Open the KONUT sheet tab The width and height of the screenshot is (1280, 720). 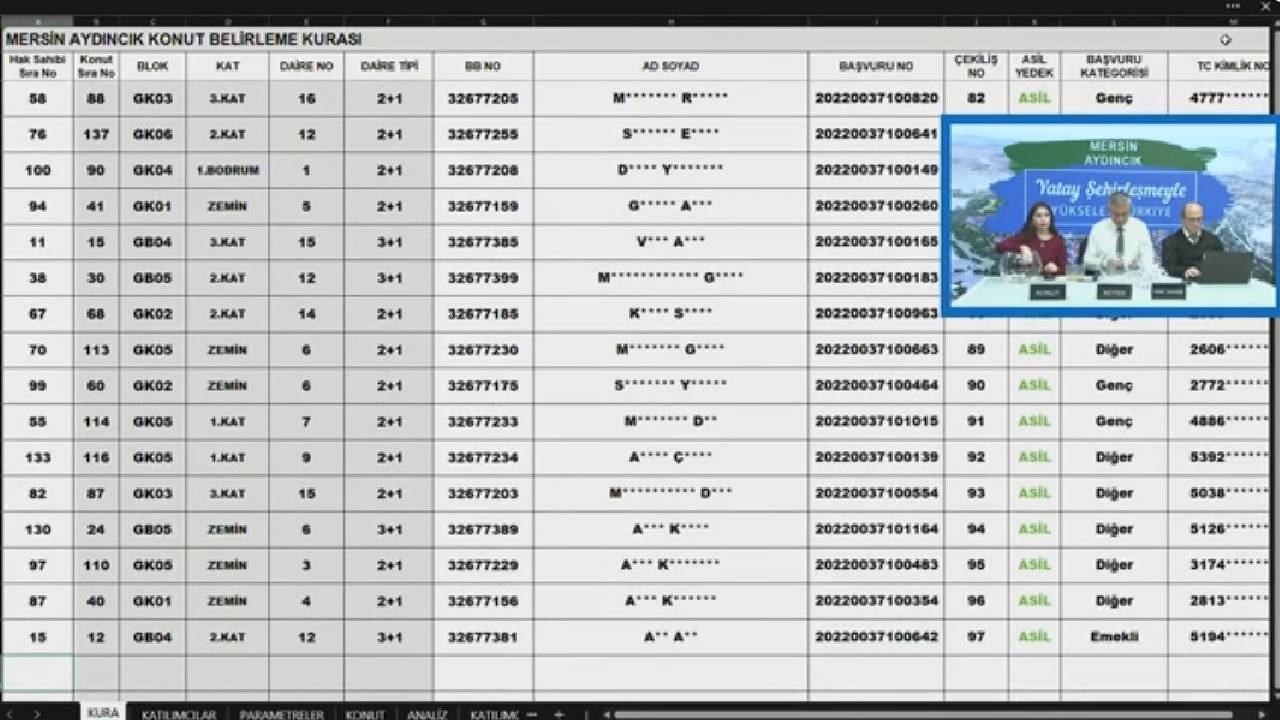(365, 714)
